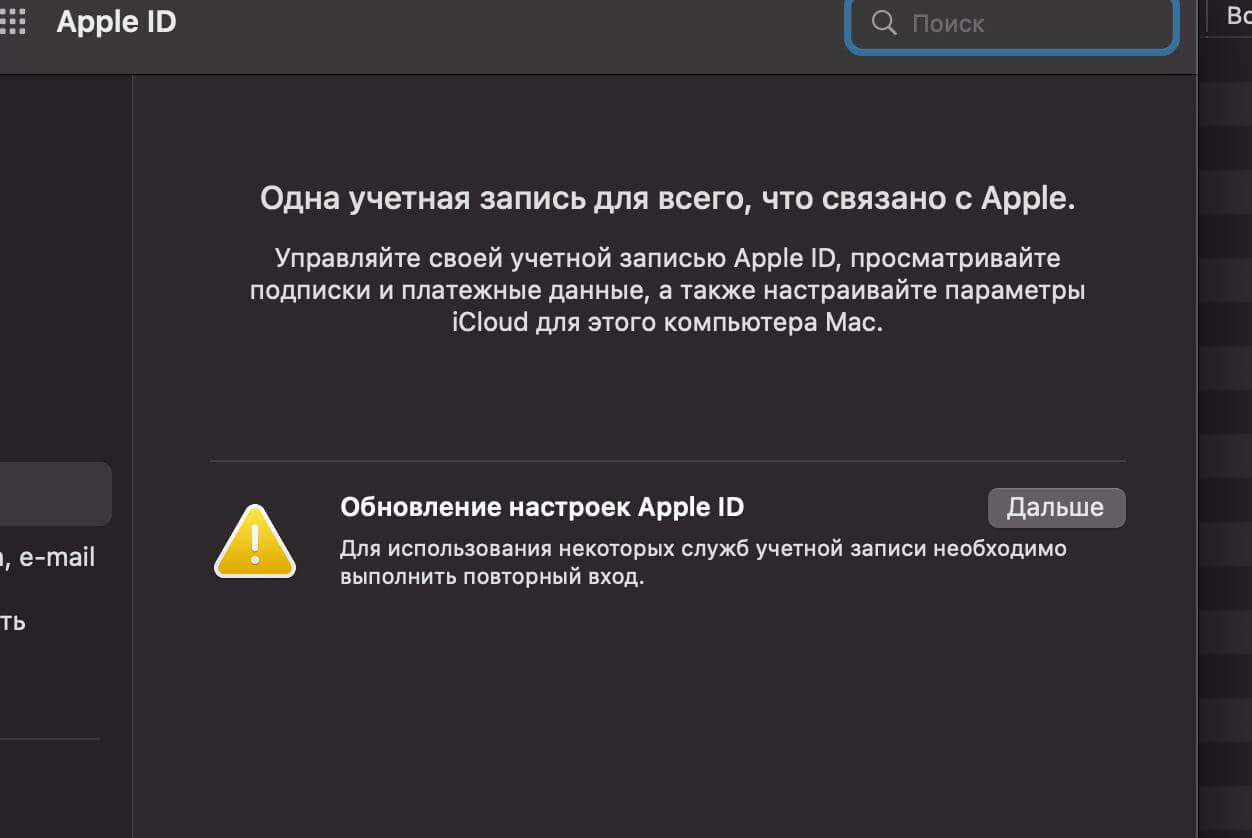Screen dimensions: 1252x838
Task: Click the divider line above the update notice
Action: point(667,461)
